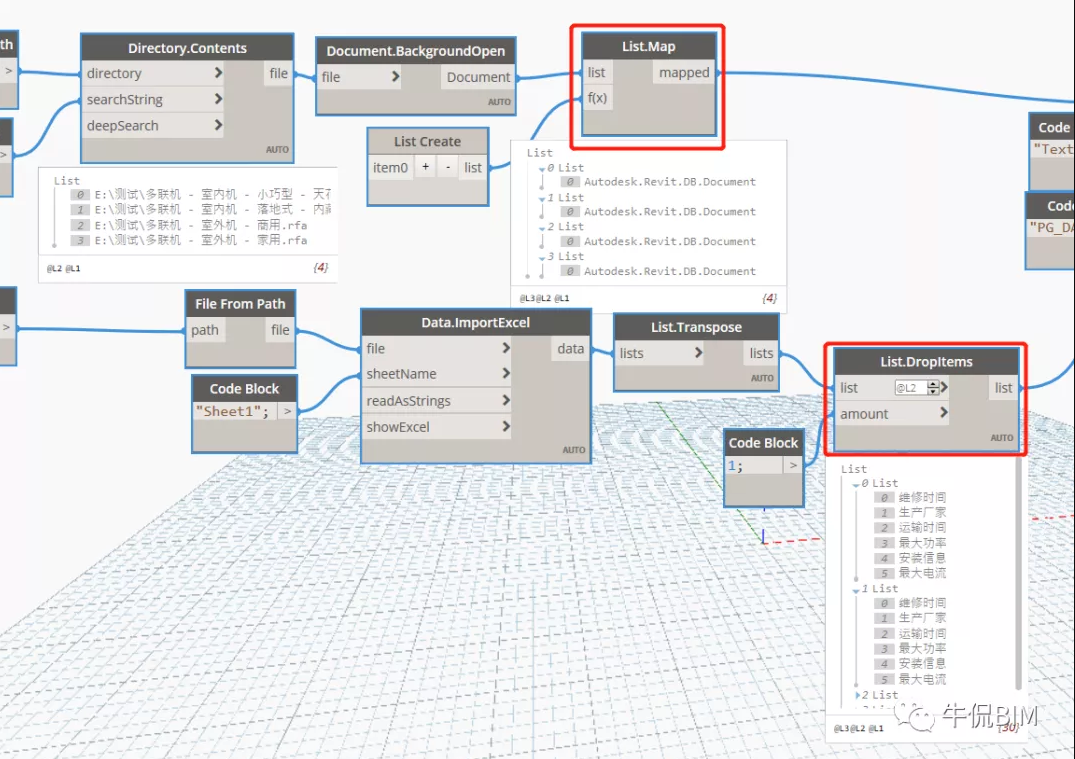Screen dimensions: 1075x759
Task: Click the amount port arrow on List.DropItems
Action: 944,414
